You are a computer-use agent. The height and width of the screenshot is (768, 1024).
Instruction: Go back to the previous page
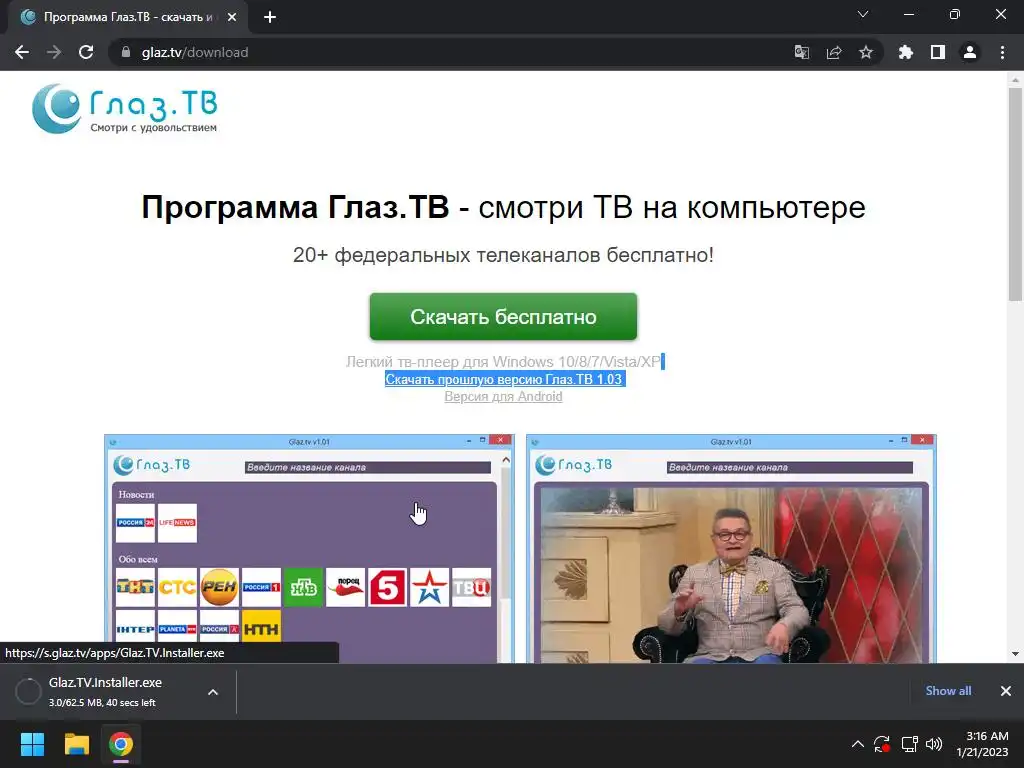click(x=22, y=52)
